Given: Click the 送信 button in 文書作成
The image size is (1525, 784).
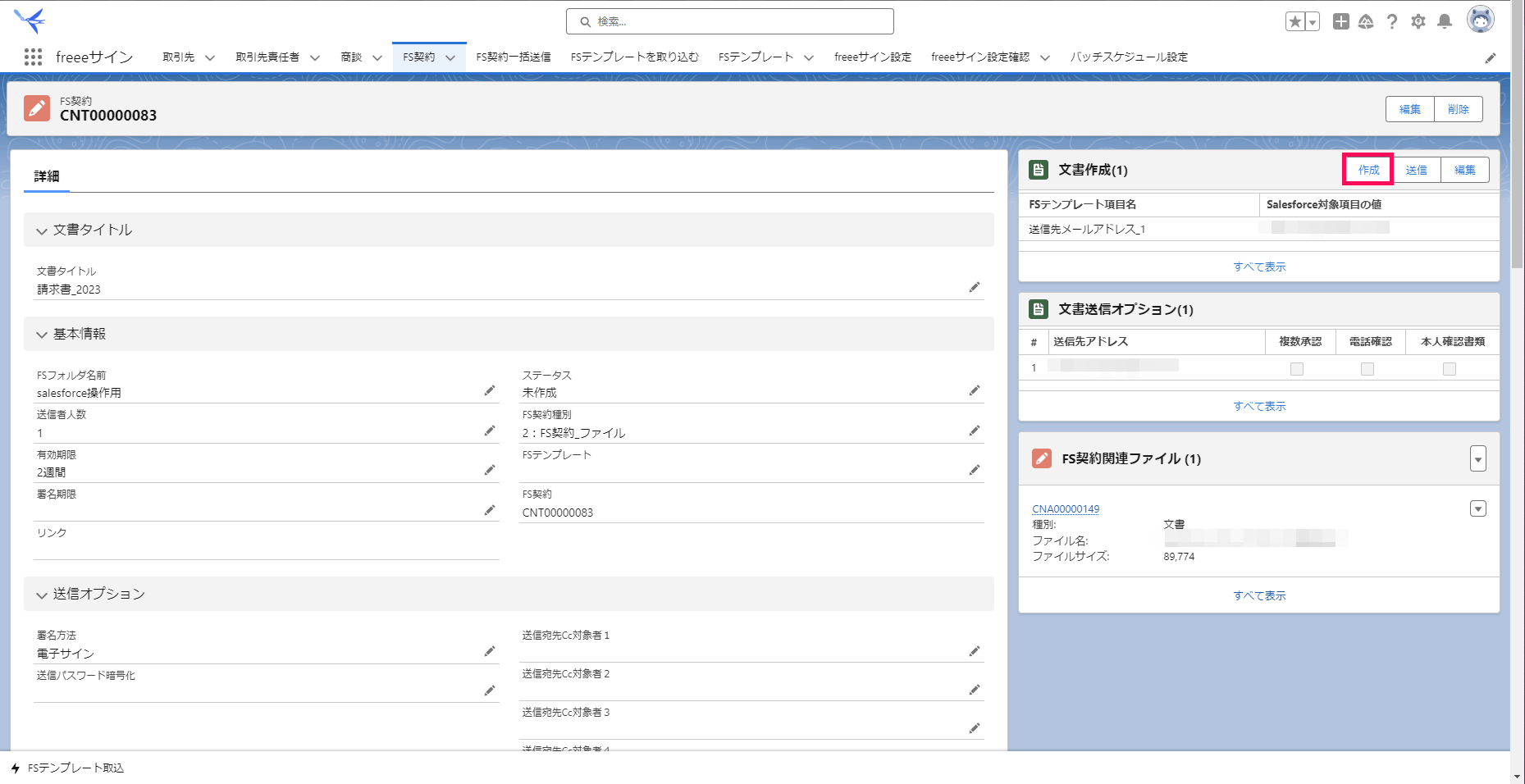Looking at the screenshot, I should tap(1417, 170).
